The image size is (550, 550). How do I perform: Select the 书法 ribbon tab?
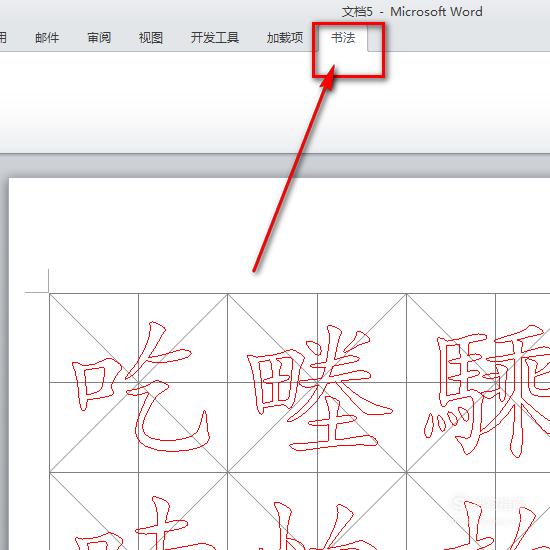[x=343, y=38]
